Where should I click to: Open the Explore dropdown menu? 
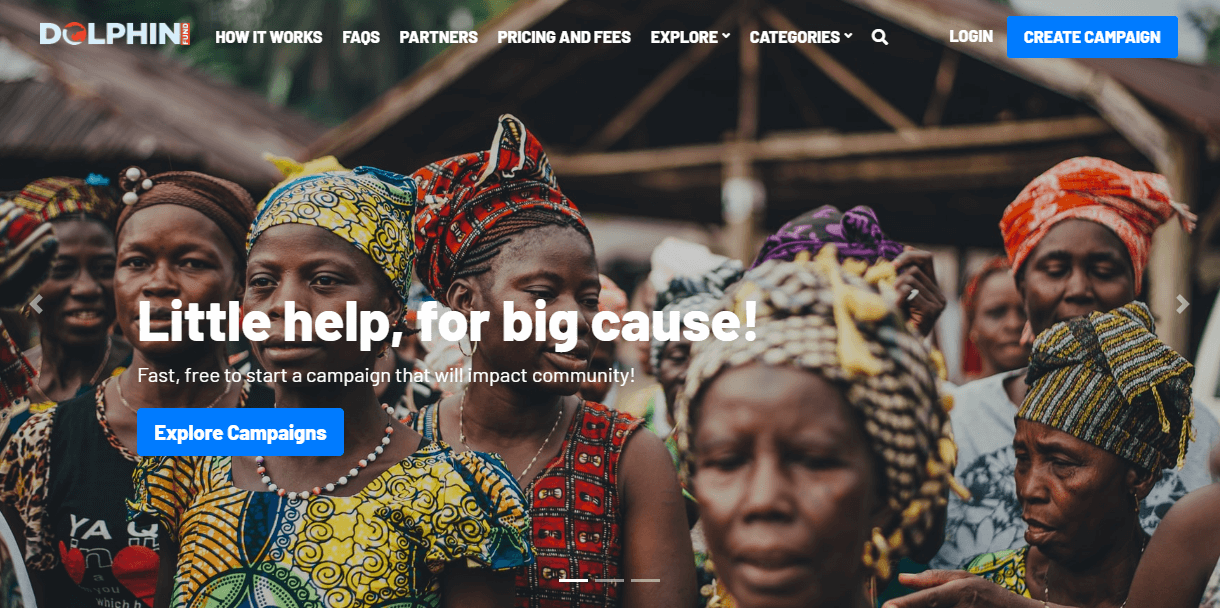click(690, 37)
